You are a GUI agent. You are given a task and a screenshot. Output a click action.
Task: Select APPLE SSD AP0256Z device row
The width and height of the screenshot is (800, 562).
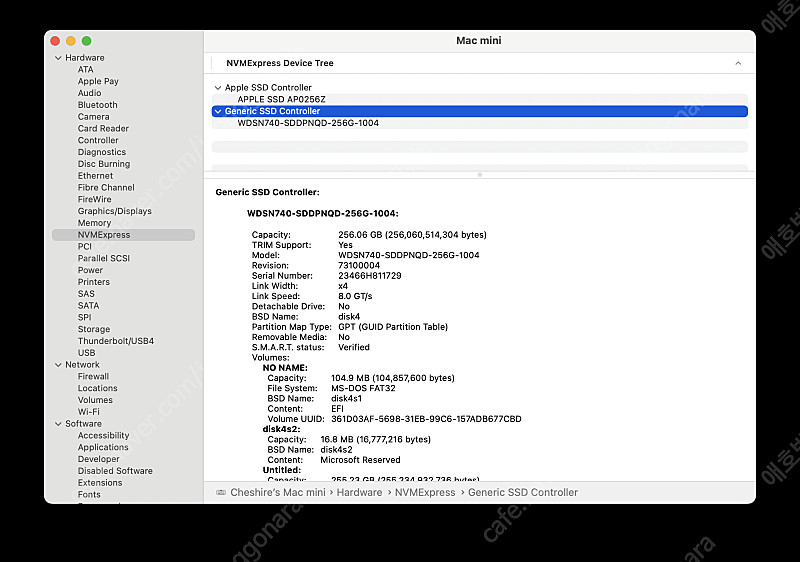281,99
